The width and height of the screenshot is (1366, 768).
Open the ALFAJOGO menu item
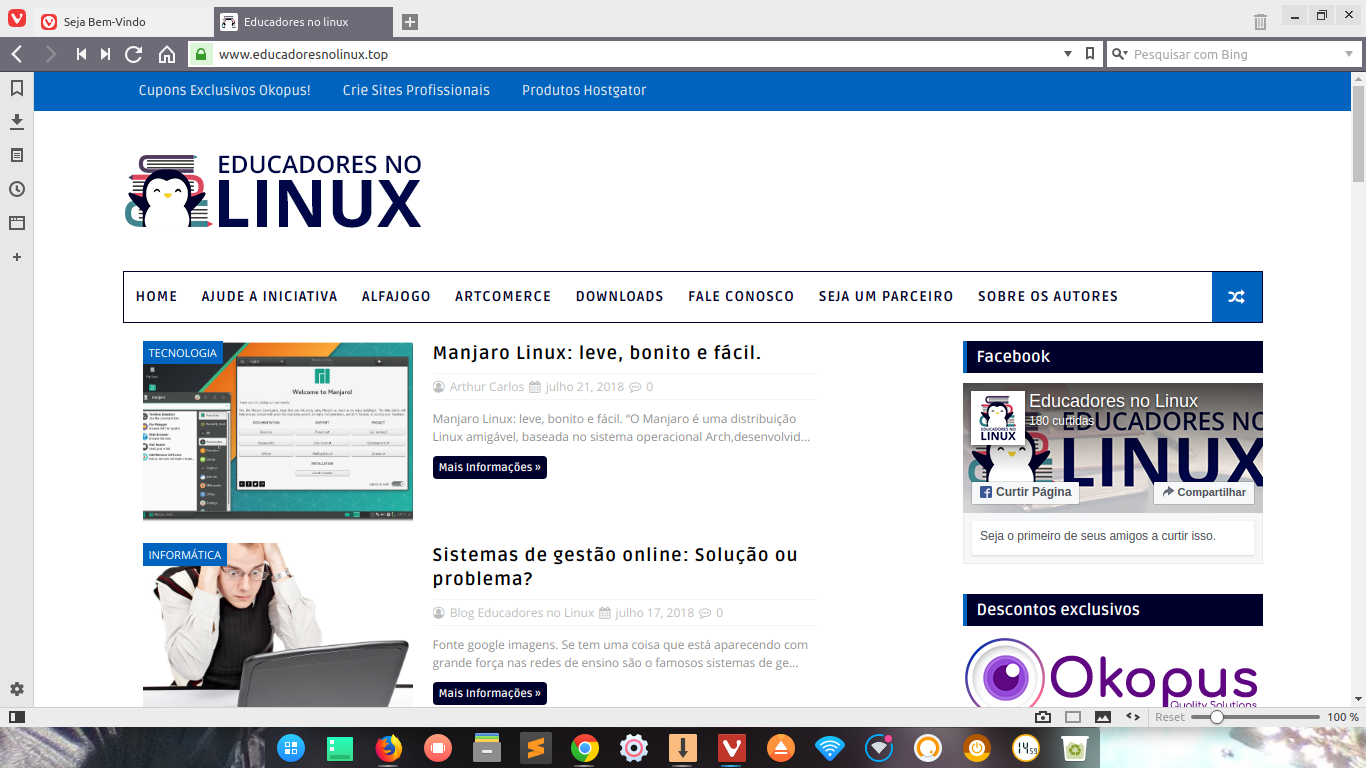(x=396, y=296)
